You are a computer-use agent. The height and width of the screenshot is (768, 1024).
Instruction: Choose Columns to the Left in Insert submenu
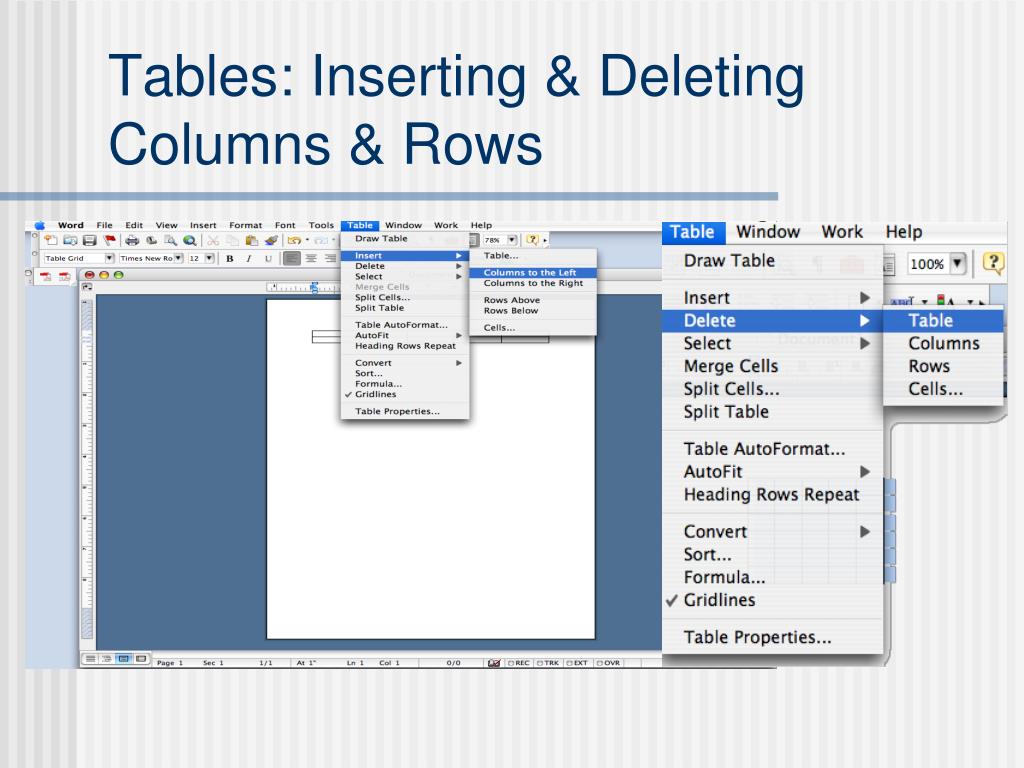[x=533, y=272]
